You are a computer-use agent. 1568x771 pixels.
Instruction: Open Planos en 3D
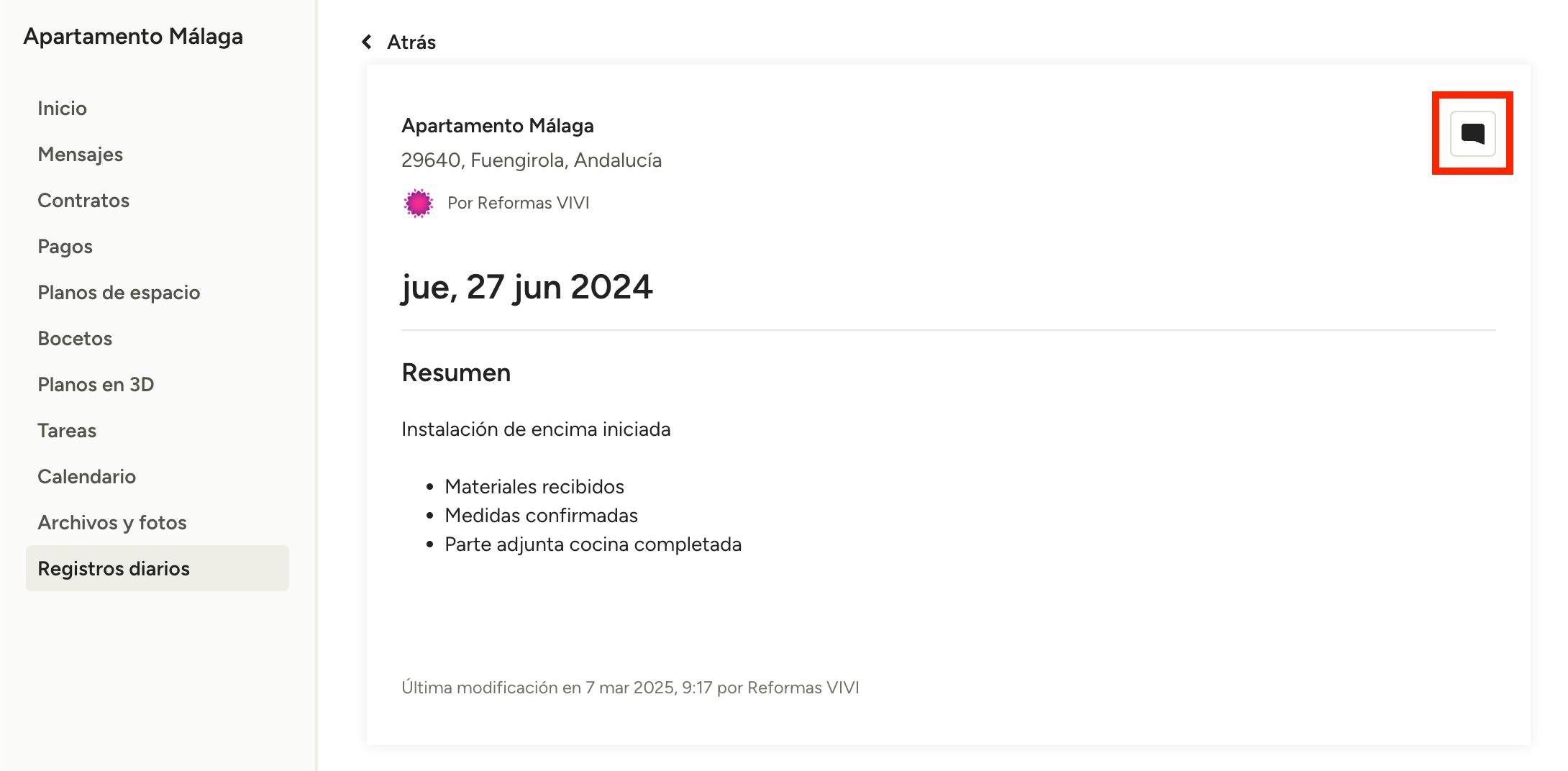(x=96, y=384)
